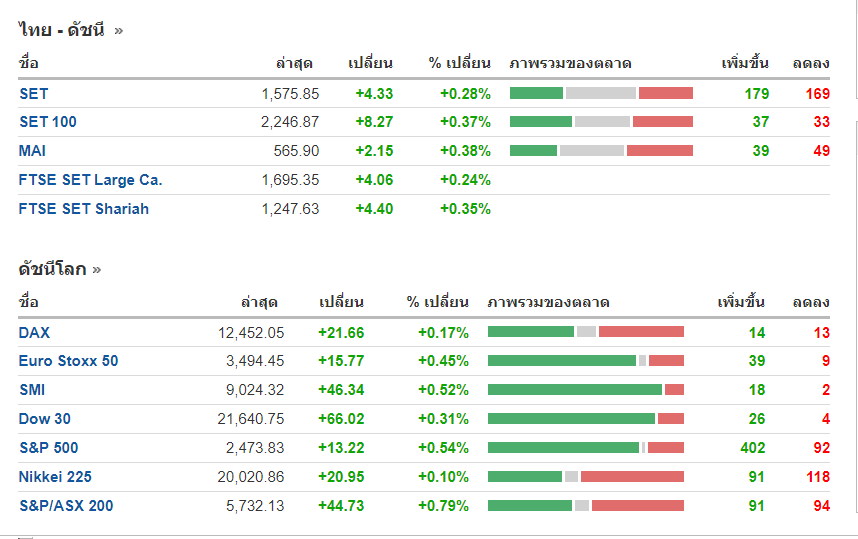Click the SET market overview bar
858x539 pixels.
601,94
